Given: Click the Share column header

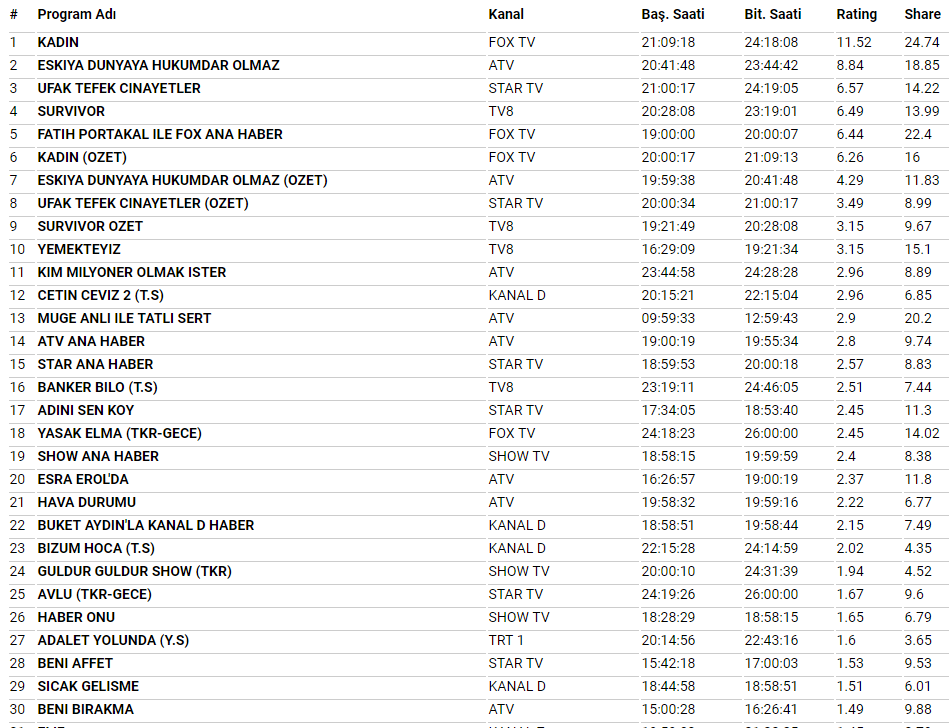Looking at the screenshot, I should [x=922, y=14].
